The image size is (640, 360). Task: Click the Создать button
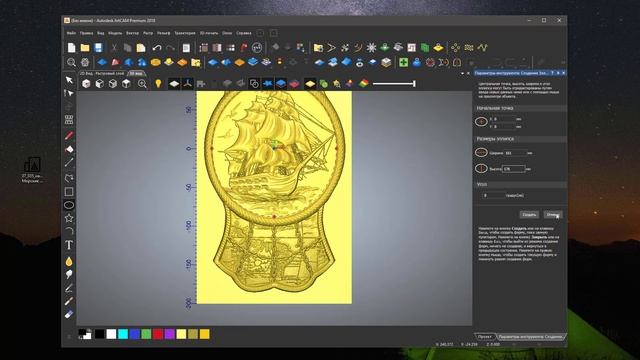[529, 215]
